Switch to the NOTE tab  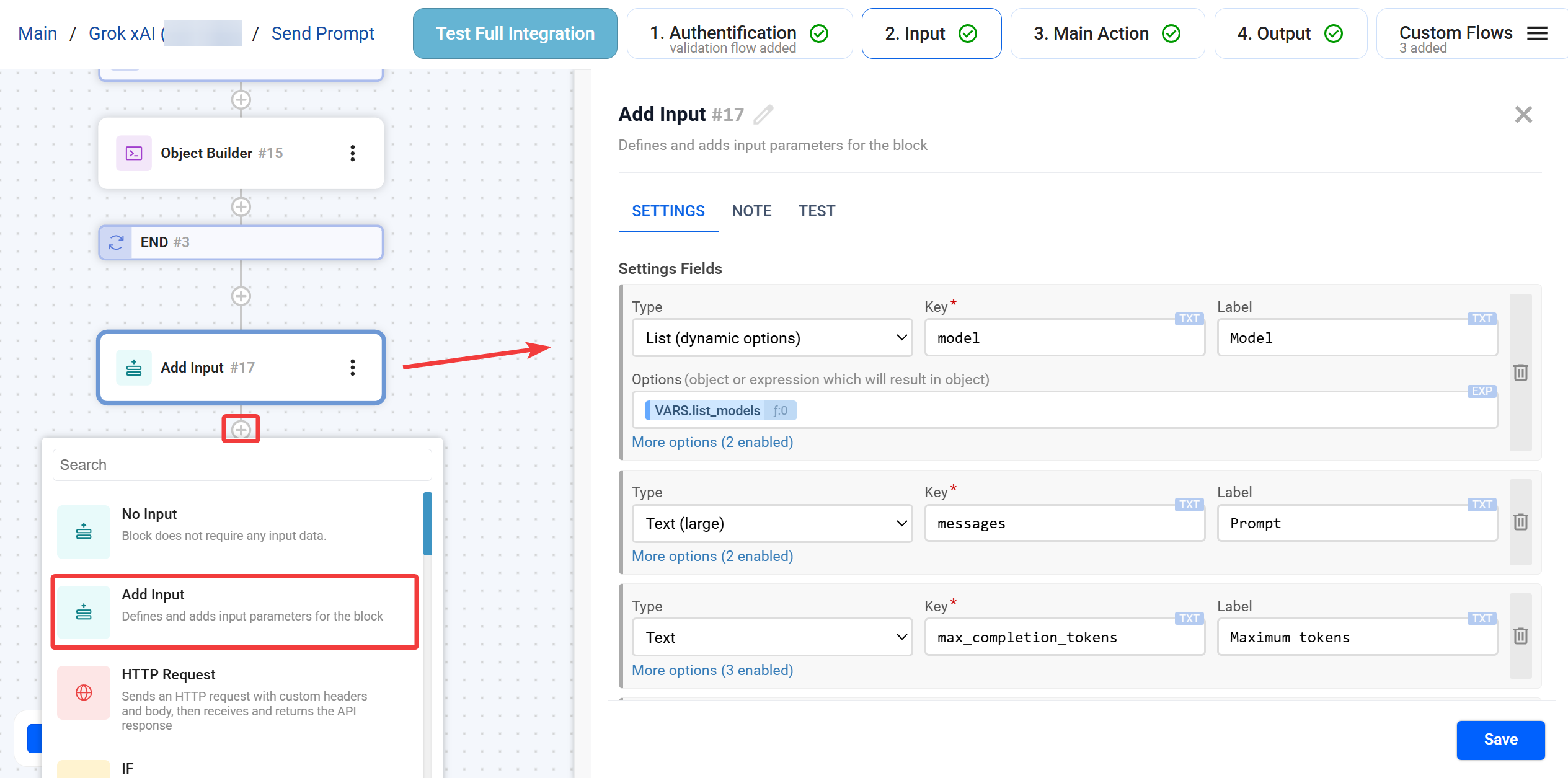(751, 211)
